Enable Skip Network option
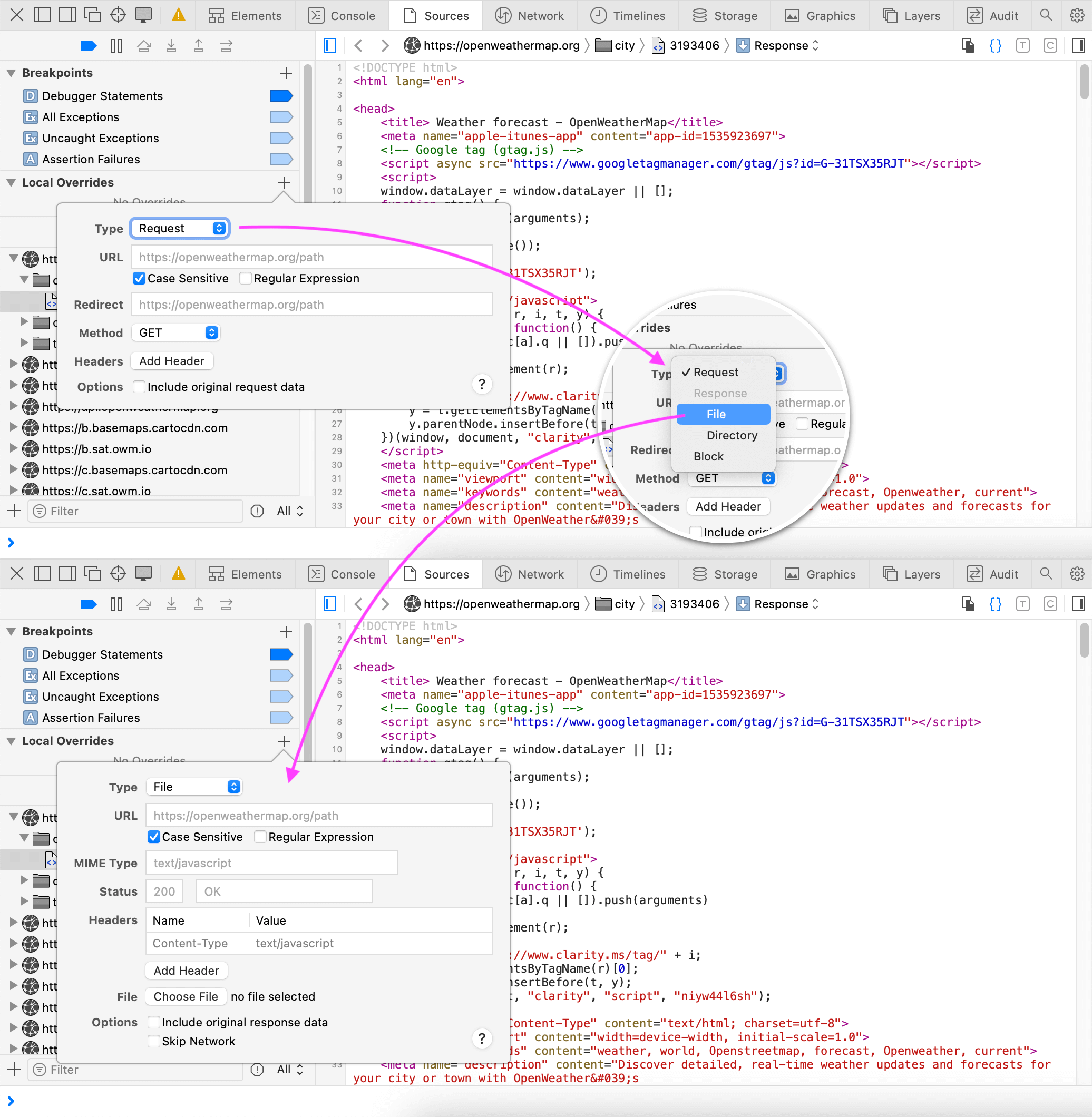The width and height of the screenshot is (1092, 1117). click(153, 1041)
